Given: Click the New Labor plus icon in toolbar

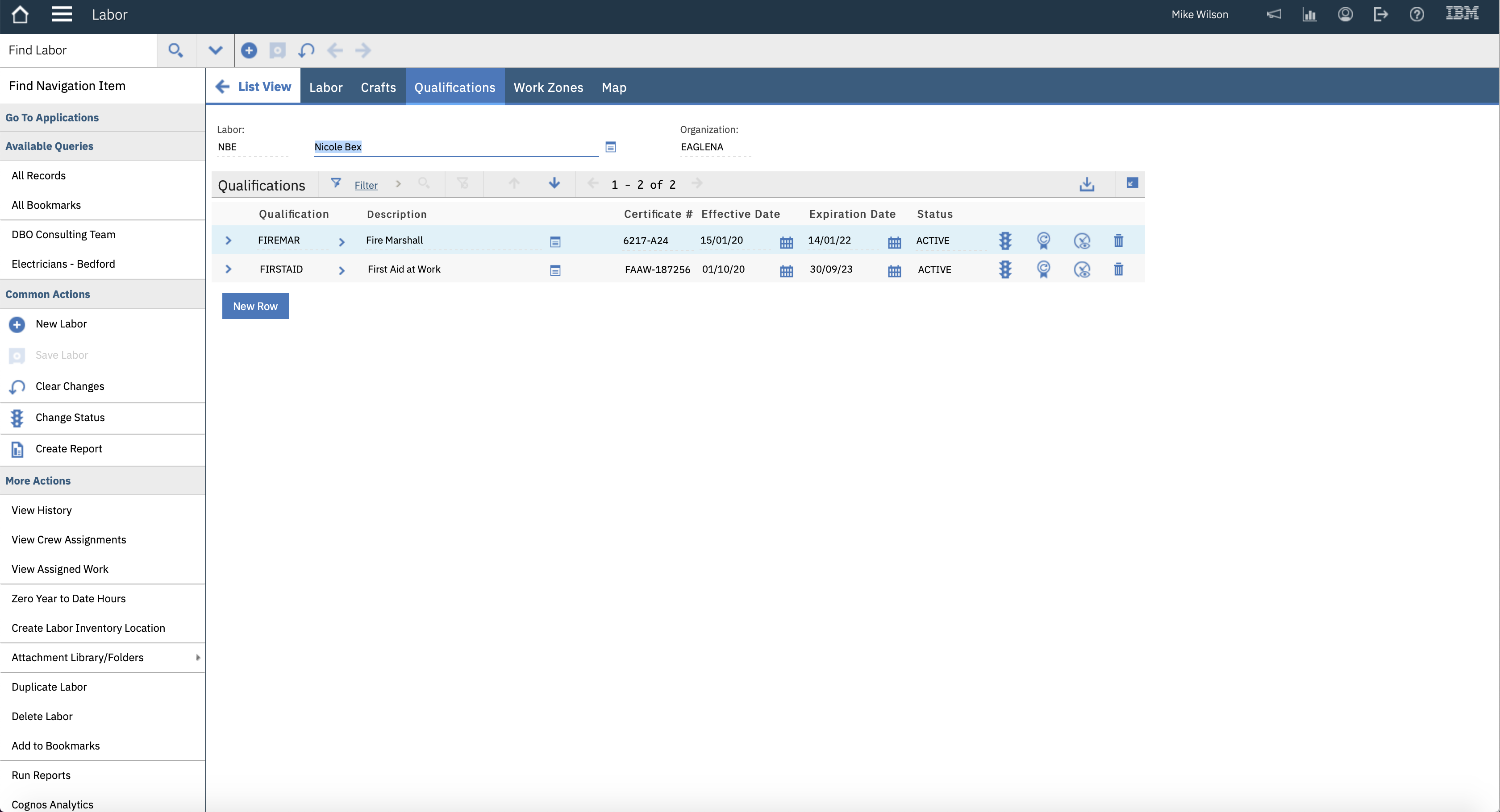Looking at the screenshot, I should [249, 50].
